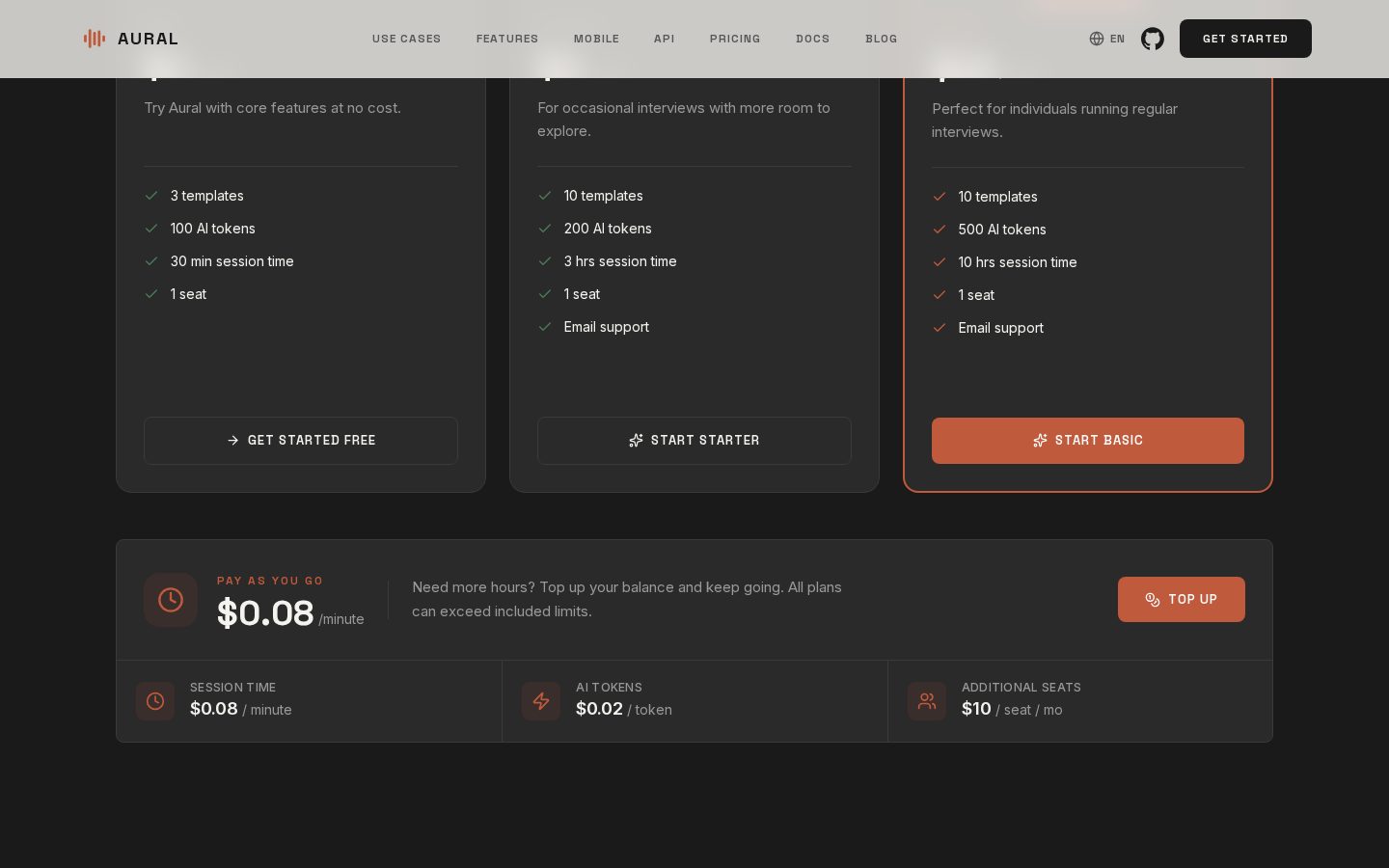Click the checkmark beside 3 hrs session time
Viewport: 1389px width, 868px height.
(x=545, y=261)
